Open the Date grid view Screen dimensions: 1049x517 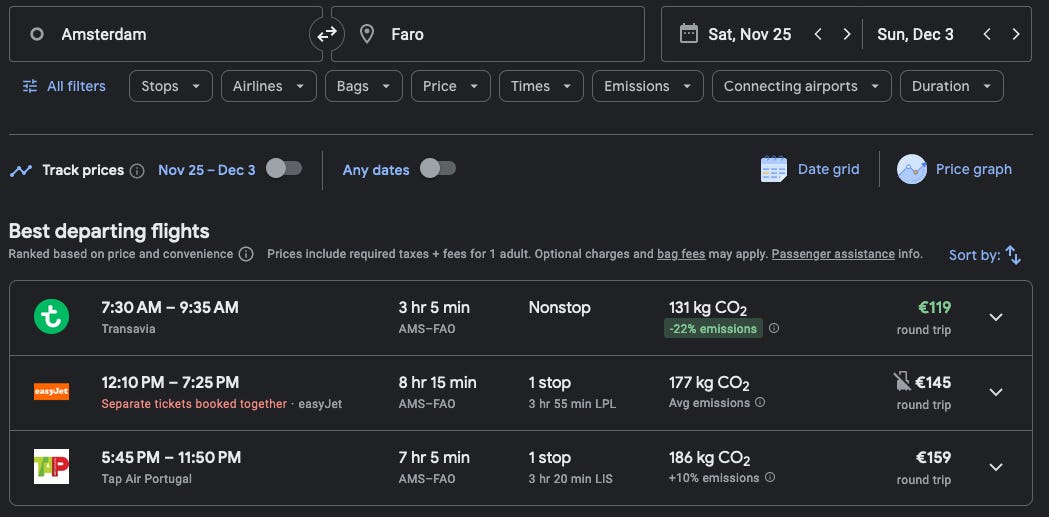(x=810, y=169)
